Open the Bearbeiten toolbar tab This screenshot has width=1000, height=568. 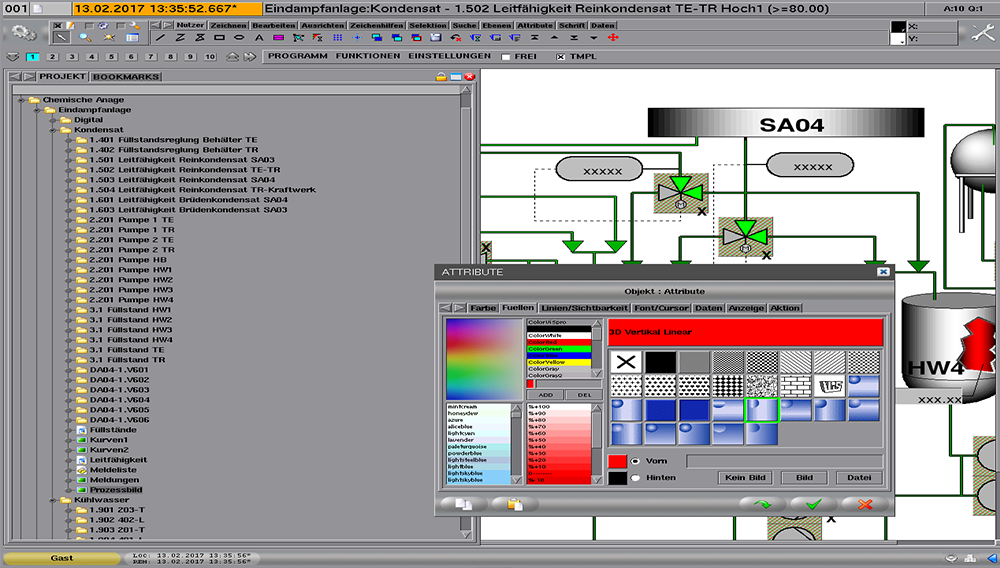coord(274,25)
